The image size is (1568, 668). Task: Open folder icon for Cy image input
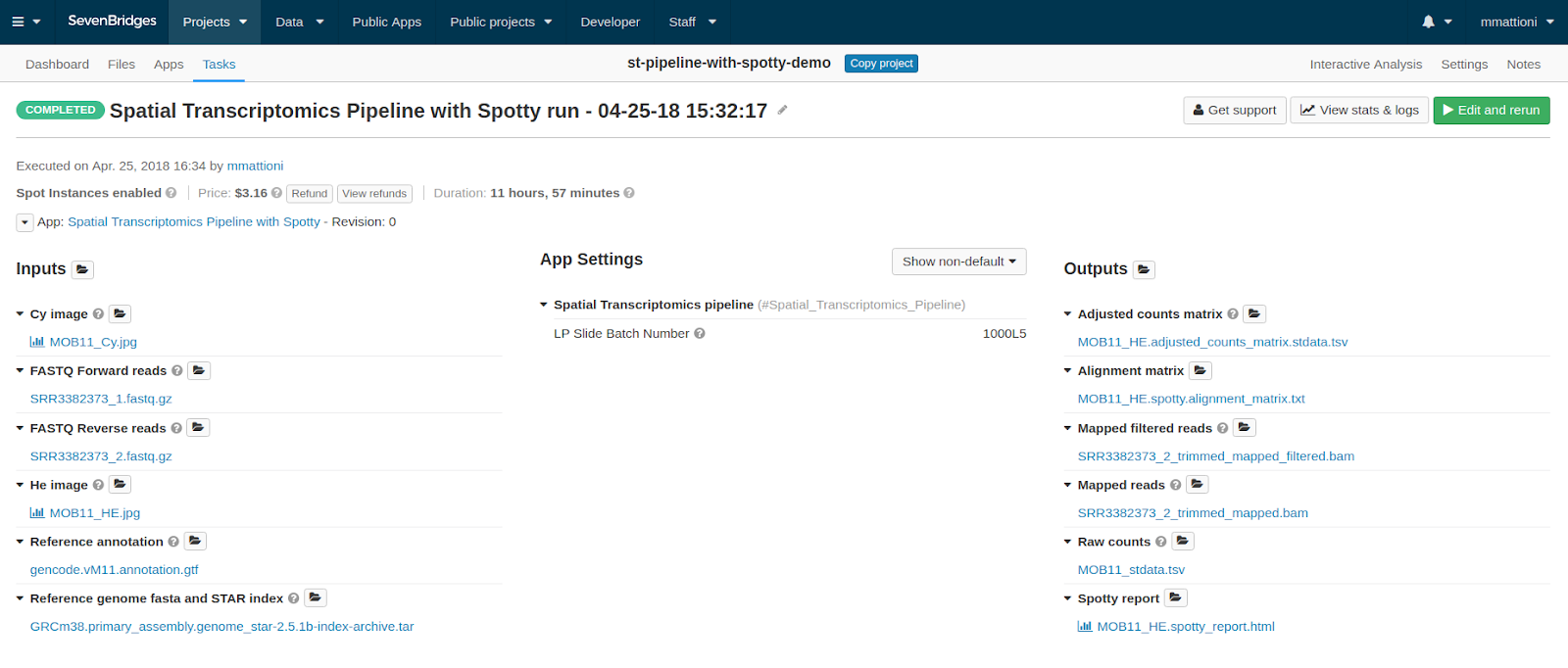[120, 313]
